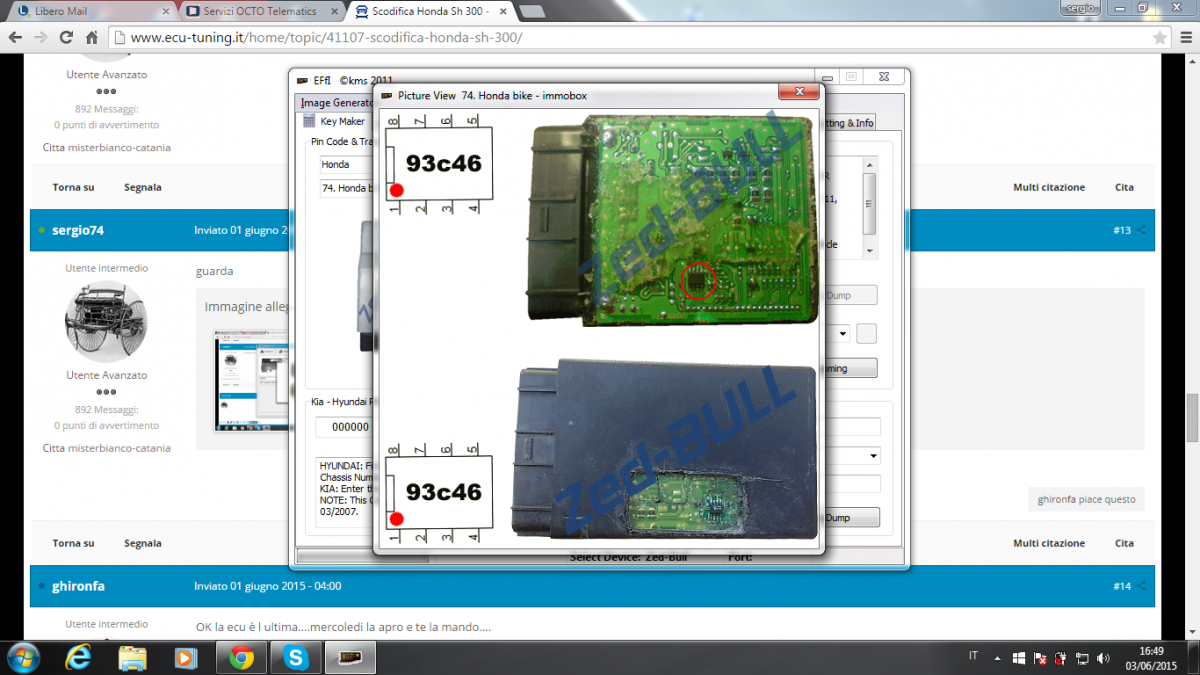1200x675 pixels.
Task: Click the 'sergio' Chrome profile button
Action: (x=1080, y=8)
